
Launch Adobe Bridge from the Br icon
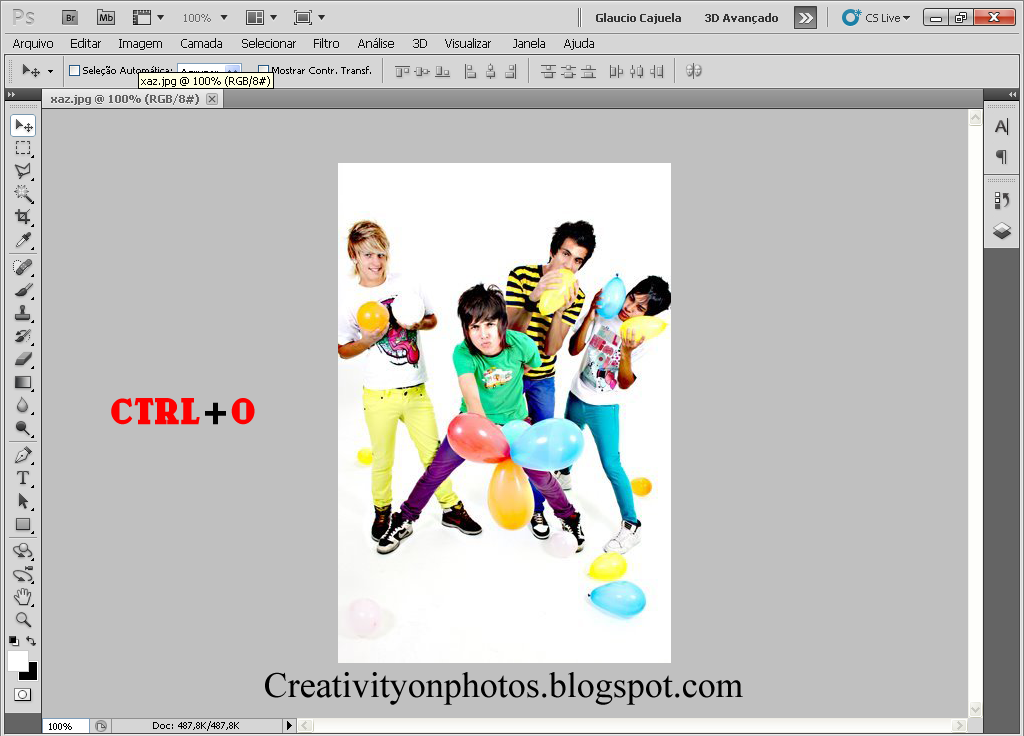70,18
